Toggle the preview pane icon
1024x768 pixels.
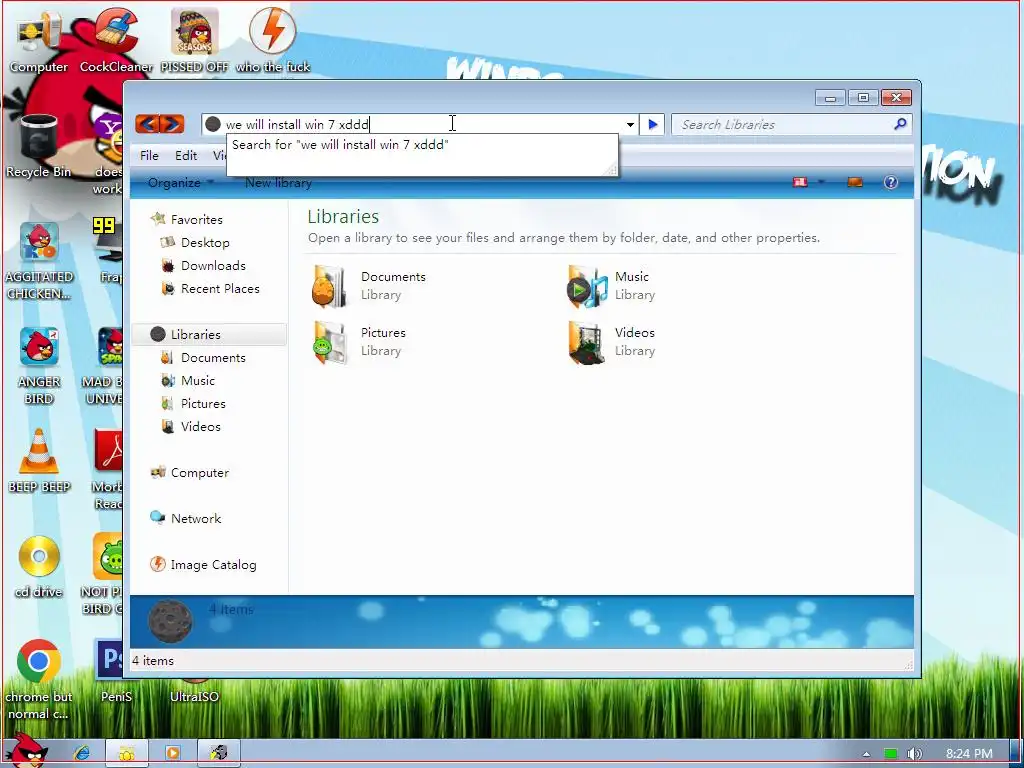click(x=855, y=182)
